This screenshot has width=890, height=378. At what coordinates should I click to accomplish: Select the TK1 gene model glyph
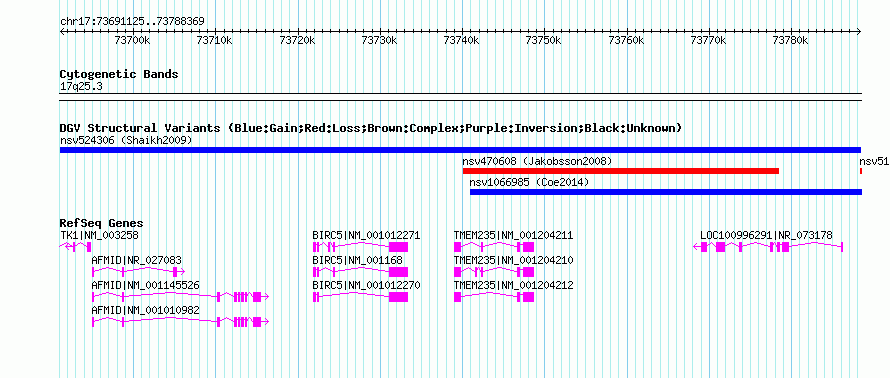[x=75, y=246]
